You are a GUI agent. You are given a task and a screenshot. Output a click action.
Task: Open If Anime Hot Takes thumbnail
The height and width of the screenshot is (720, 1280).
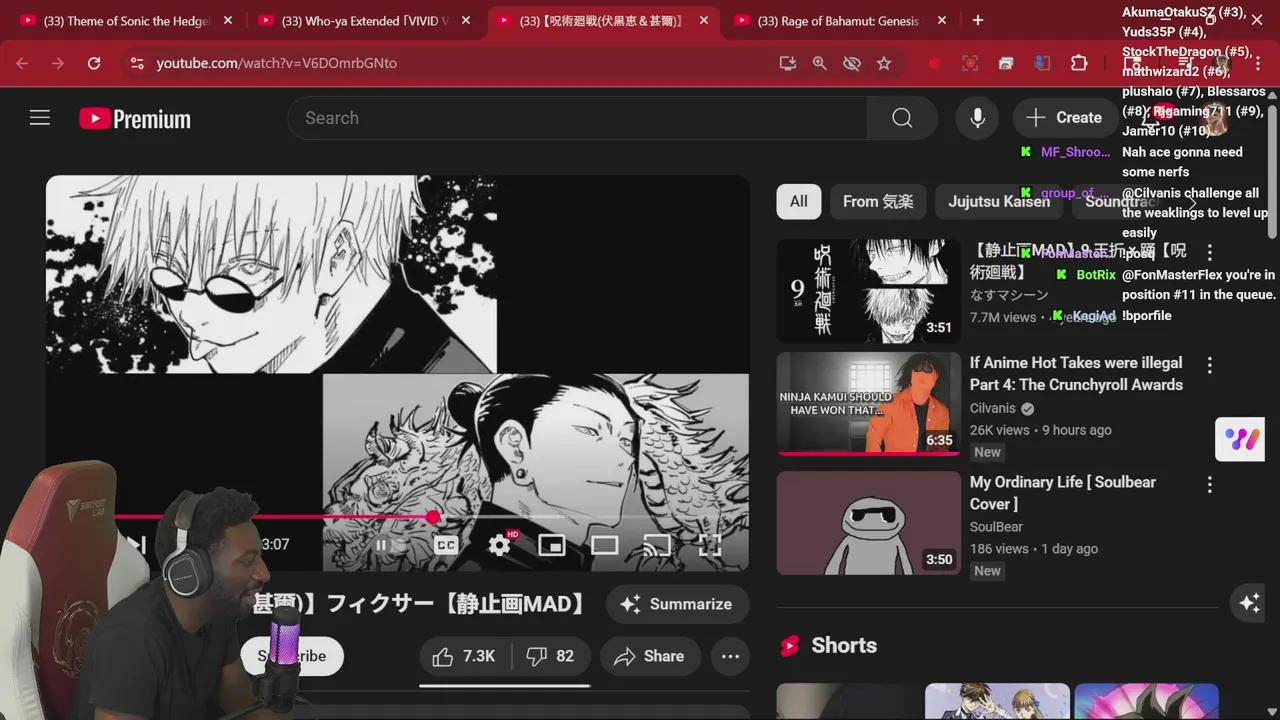tap(869, 403)
